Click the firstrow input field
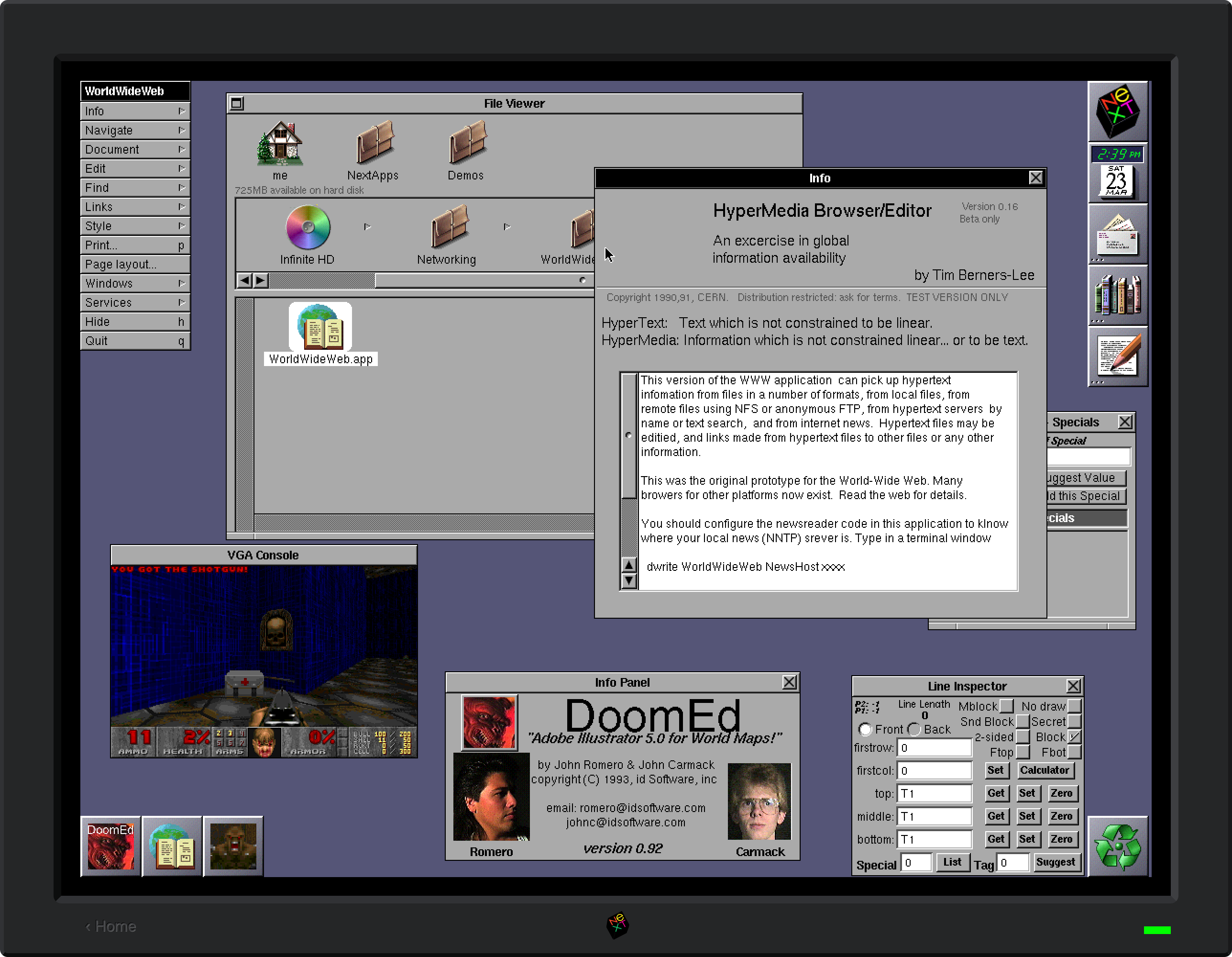 click(x=934, y=747)
